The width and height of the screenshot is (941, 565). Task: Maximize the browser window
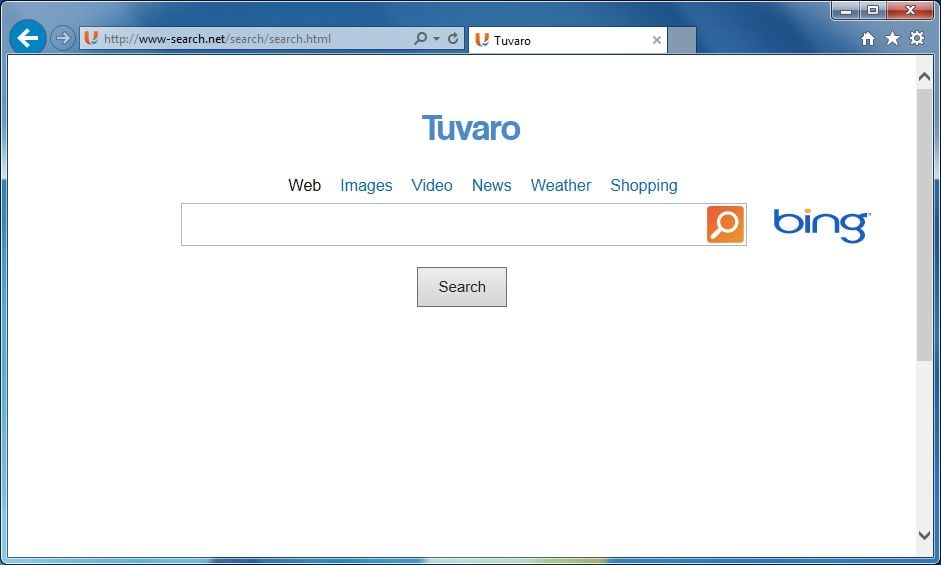[873, 10]
